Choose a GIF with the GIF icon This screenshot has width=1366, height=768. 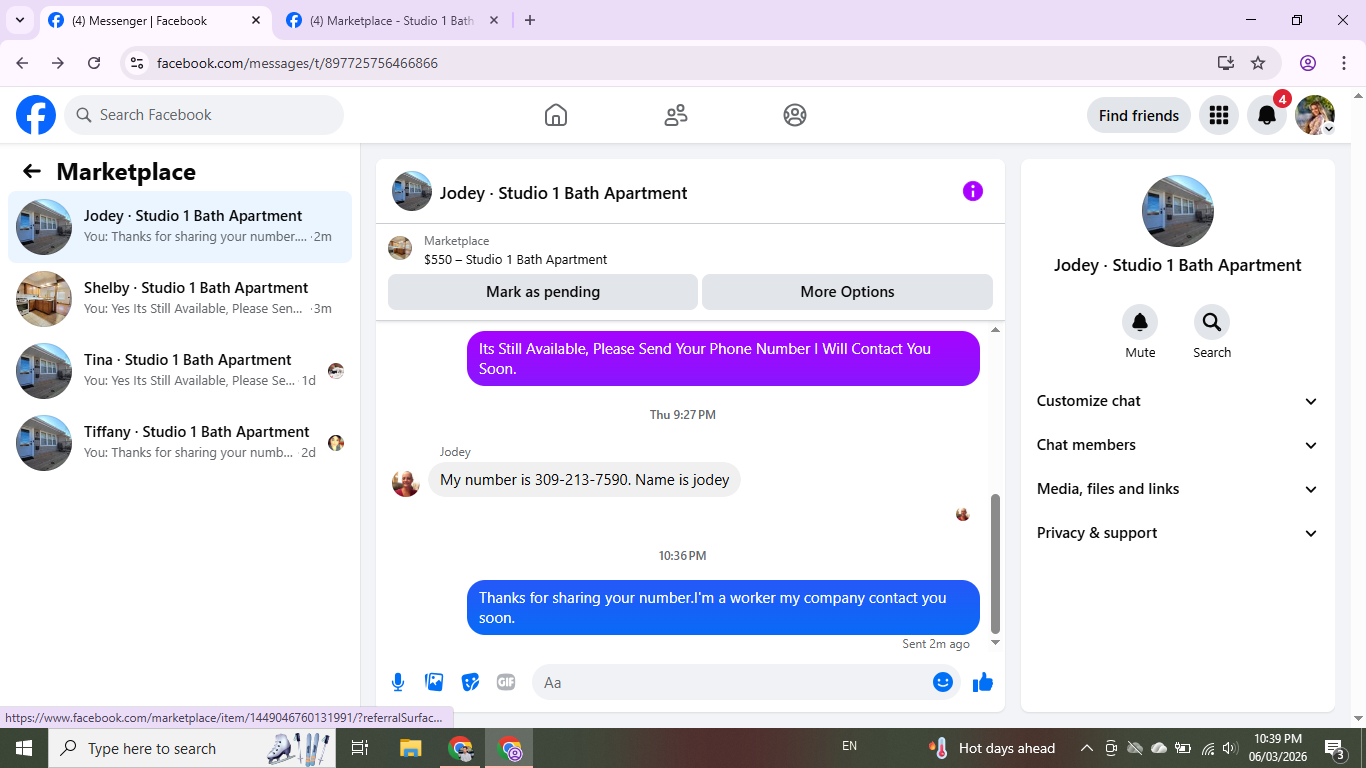pyautogui.click(x=506, y=682)
